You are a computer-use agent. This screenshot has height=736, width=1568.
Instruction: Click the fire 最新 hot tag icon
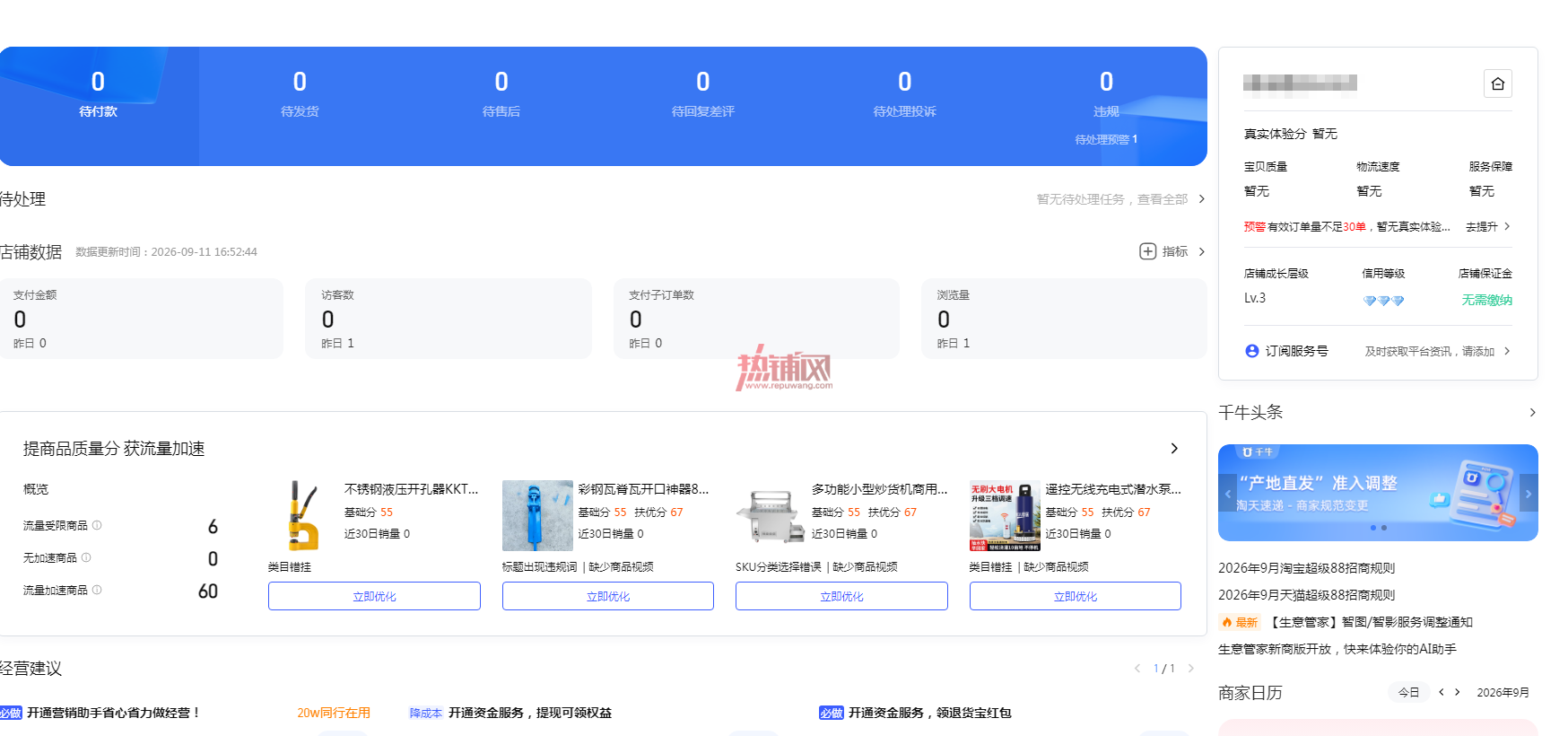click(1227, 622)
